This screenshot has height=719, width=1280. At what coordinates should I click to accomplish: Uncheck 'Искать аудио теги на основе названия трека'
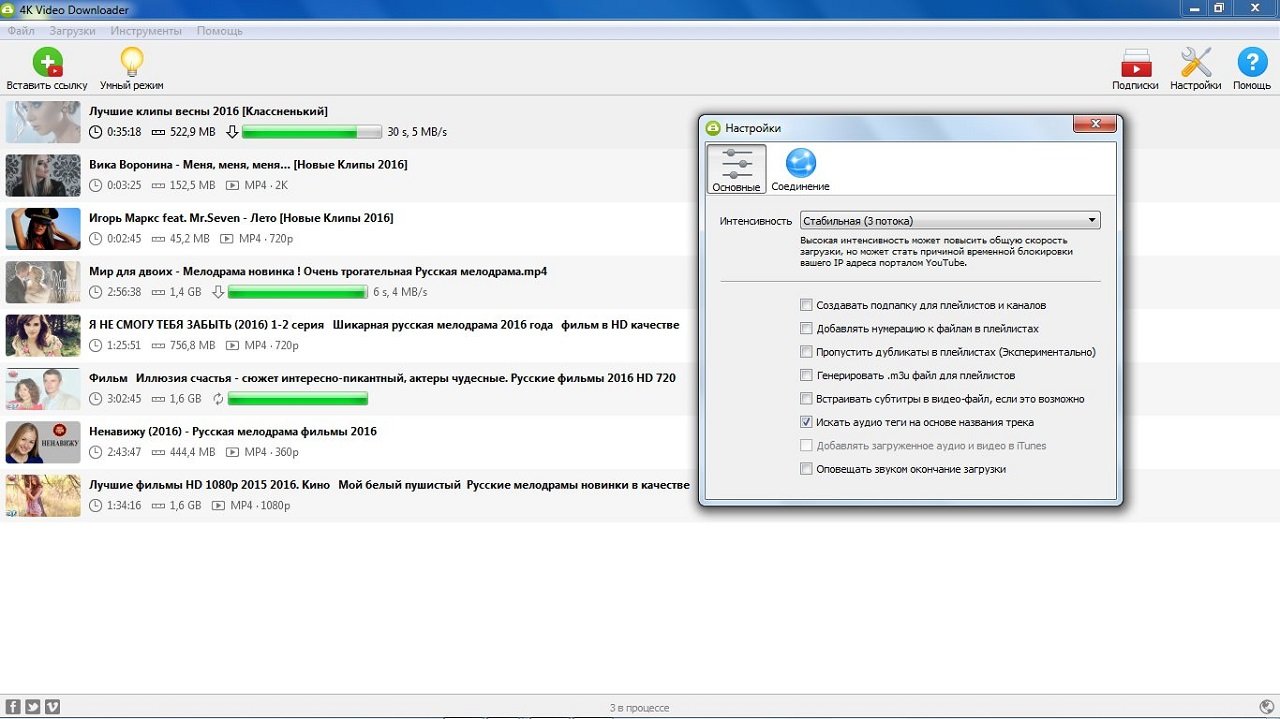[x=806, y=423]
